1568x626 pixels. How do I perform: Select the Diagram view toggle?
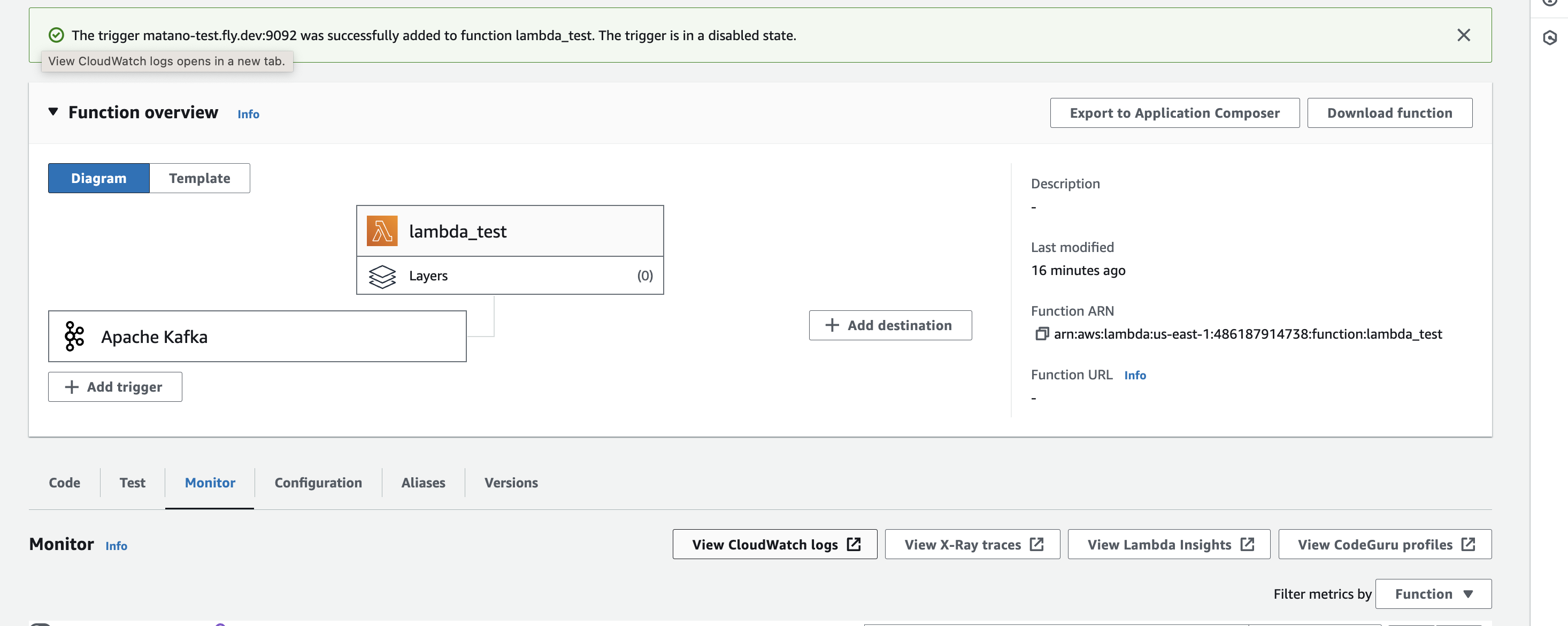(98, 178)
